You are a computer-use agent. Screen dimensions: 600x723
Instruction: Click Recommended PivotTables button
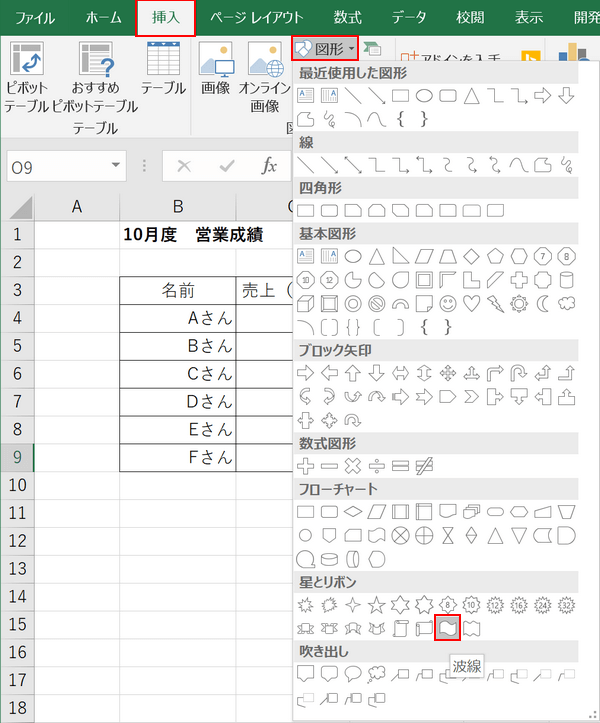95,77
